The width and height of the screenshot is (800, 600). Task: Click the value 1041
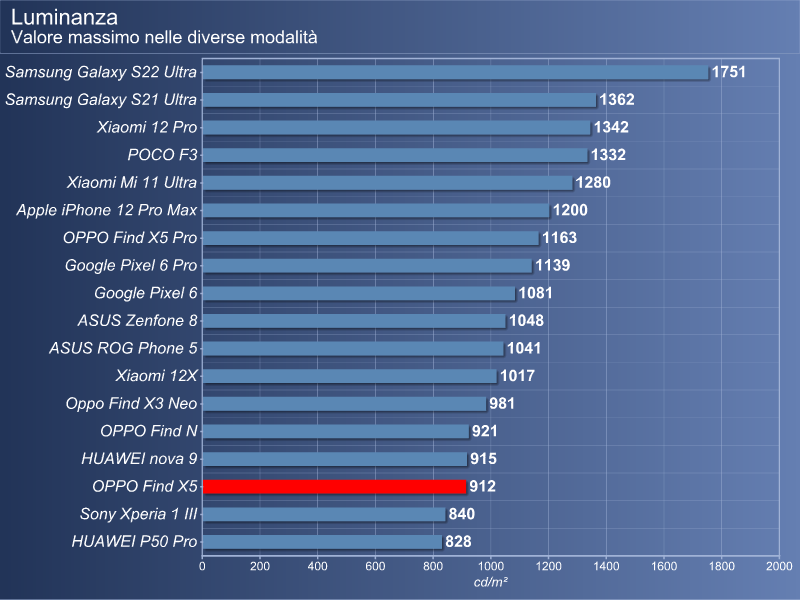click(x=524, y=348)
